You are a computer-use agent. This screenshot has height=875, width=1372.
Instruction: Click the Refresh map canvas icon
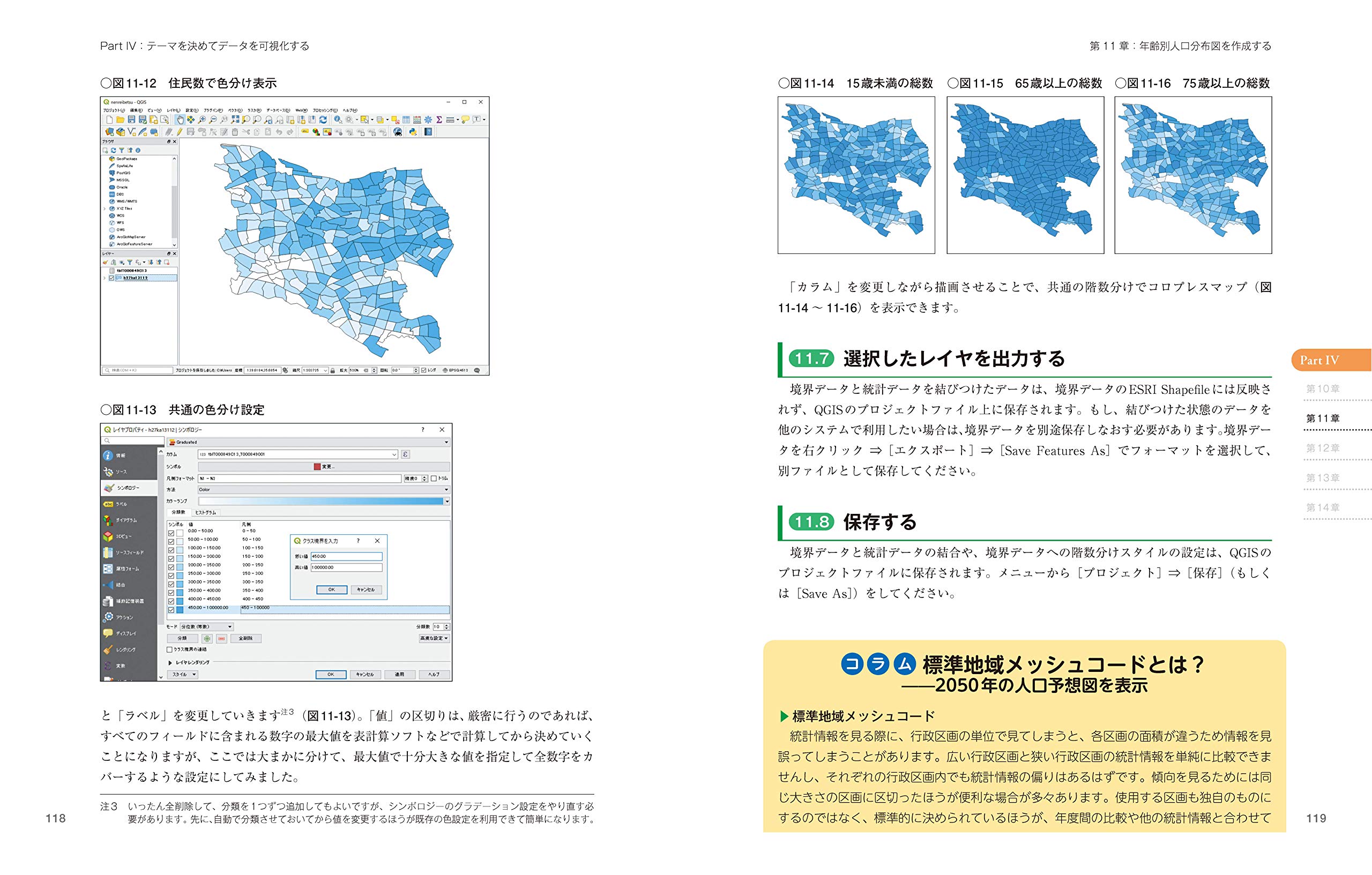click(323, 120)
